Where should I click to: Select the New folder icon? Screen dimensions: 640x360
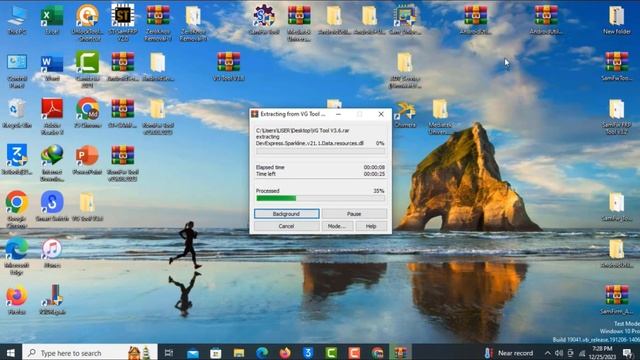tap(617, 20)
